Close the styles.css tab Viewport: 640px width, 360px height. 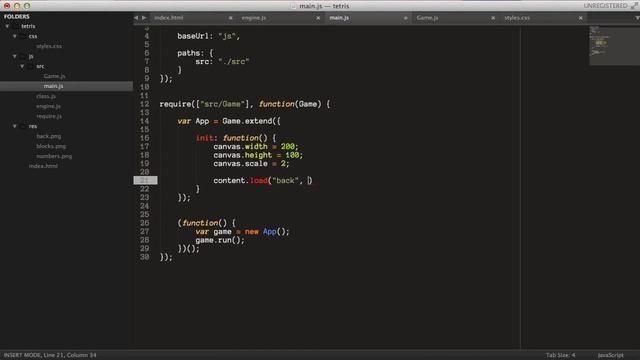click(580, 18)
